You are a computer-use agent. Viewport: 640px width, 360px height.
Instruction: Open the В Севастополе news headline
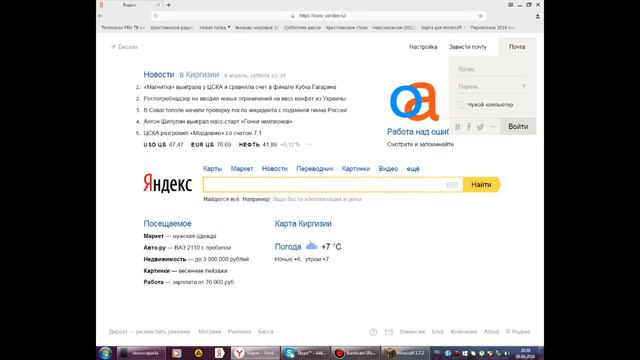(x=245, y=110)
